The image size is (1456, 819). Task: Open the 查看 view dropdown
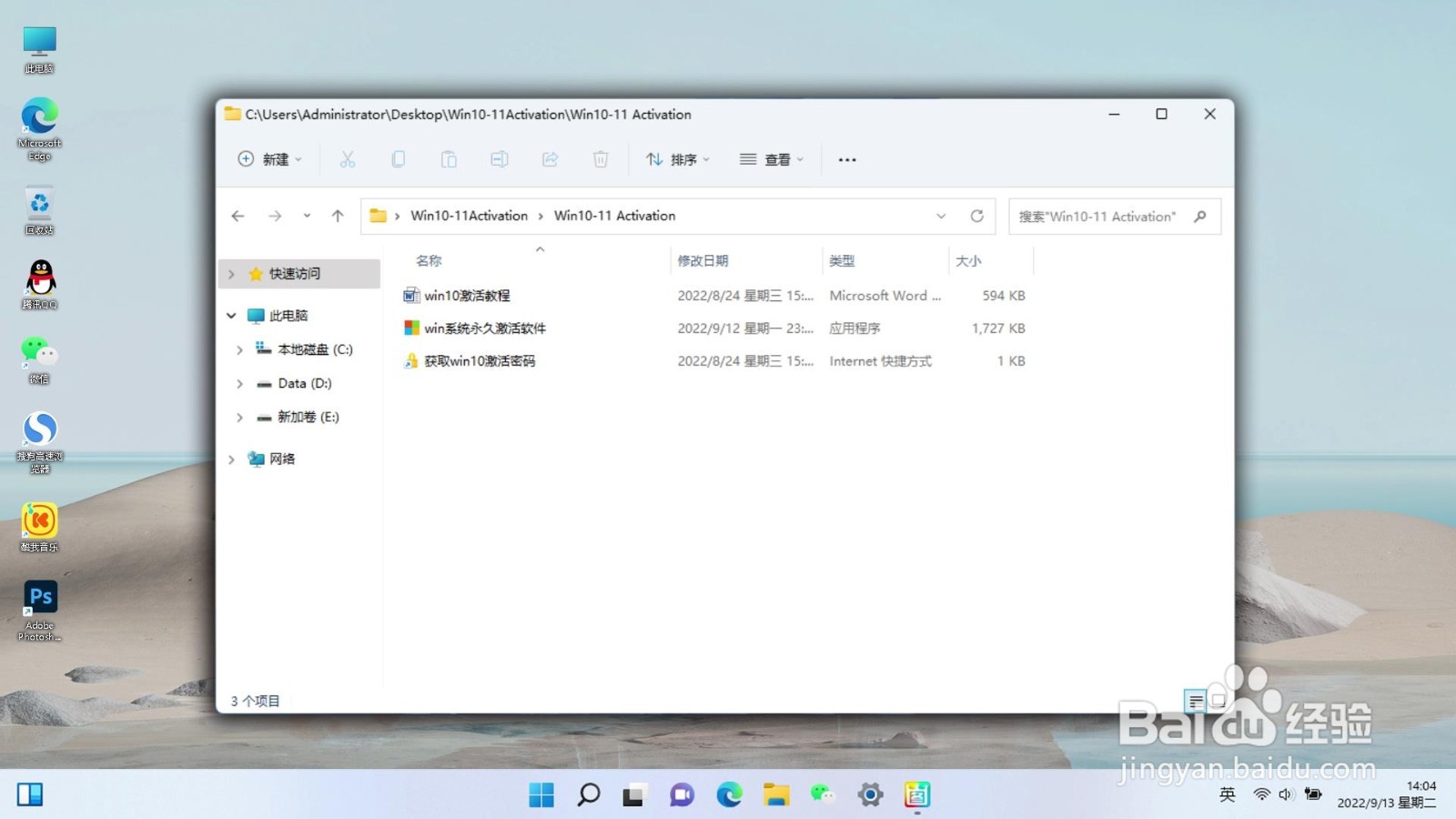click(772, 159)
